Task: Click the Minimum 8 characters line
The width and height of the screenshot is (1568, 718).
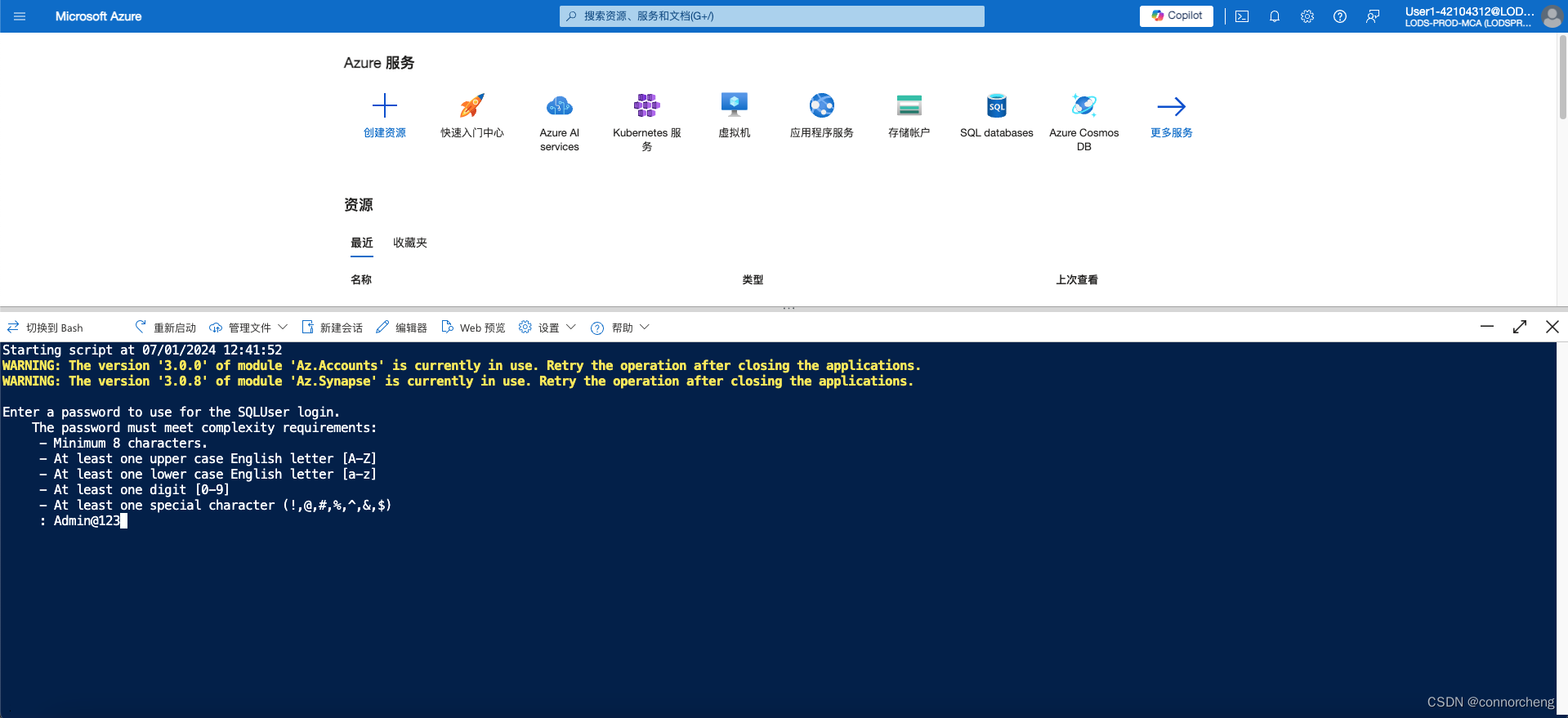Action: (x=123, y=444)
